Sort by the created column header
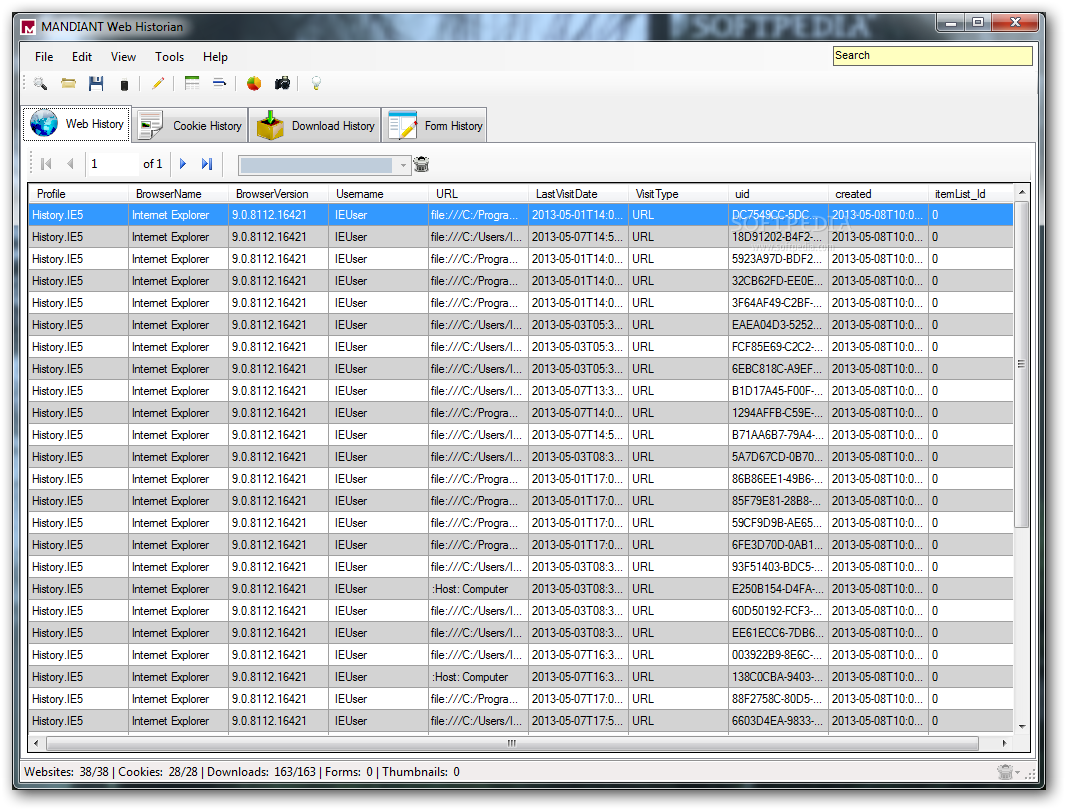This screenshot has height=810, width=1066. click(878, 194)
